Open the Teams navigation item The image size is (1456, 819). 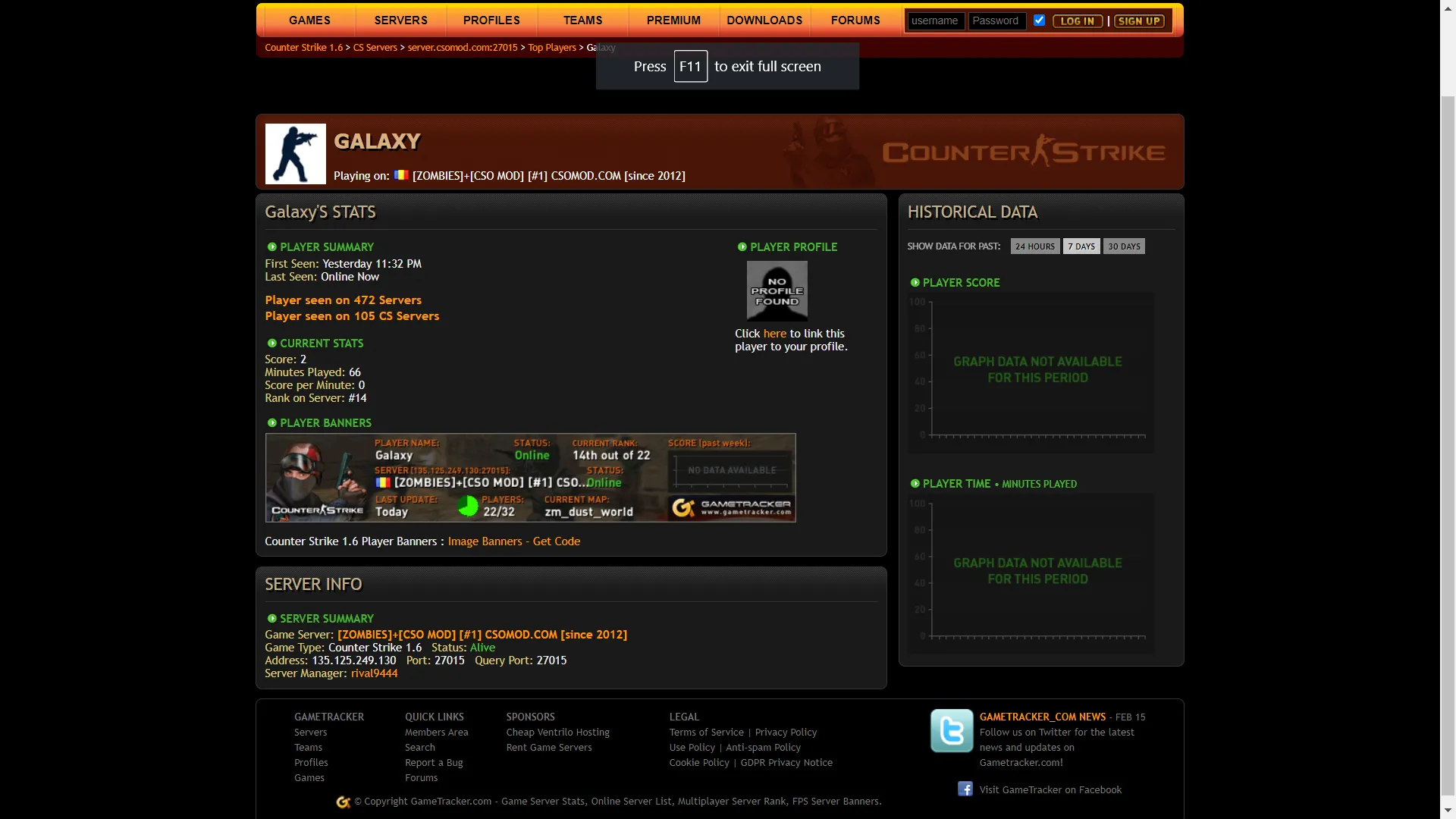pyautogui.click(x=582, y=20)
